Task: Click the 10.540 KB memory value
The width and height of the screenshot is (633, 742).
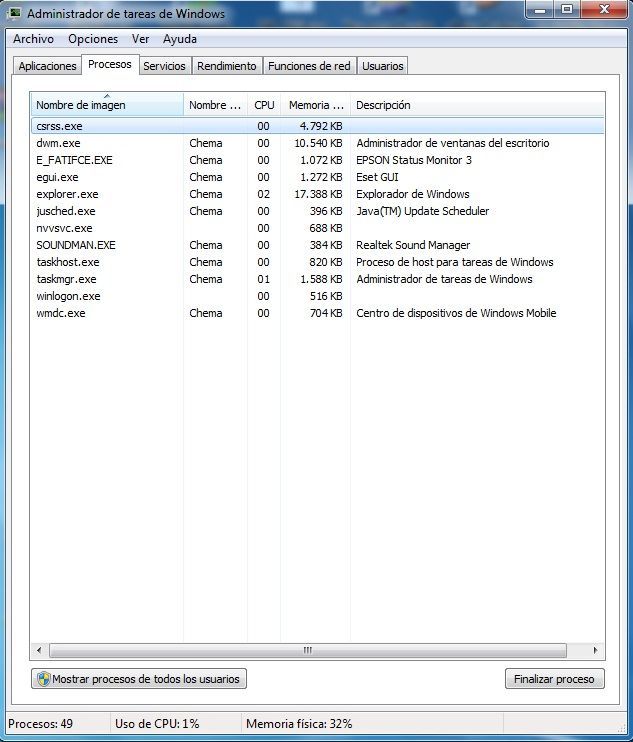Action: click(x=318, y=143)
